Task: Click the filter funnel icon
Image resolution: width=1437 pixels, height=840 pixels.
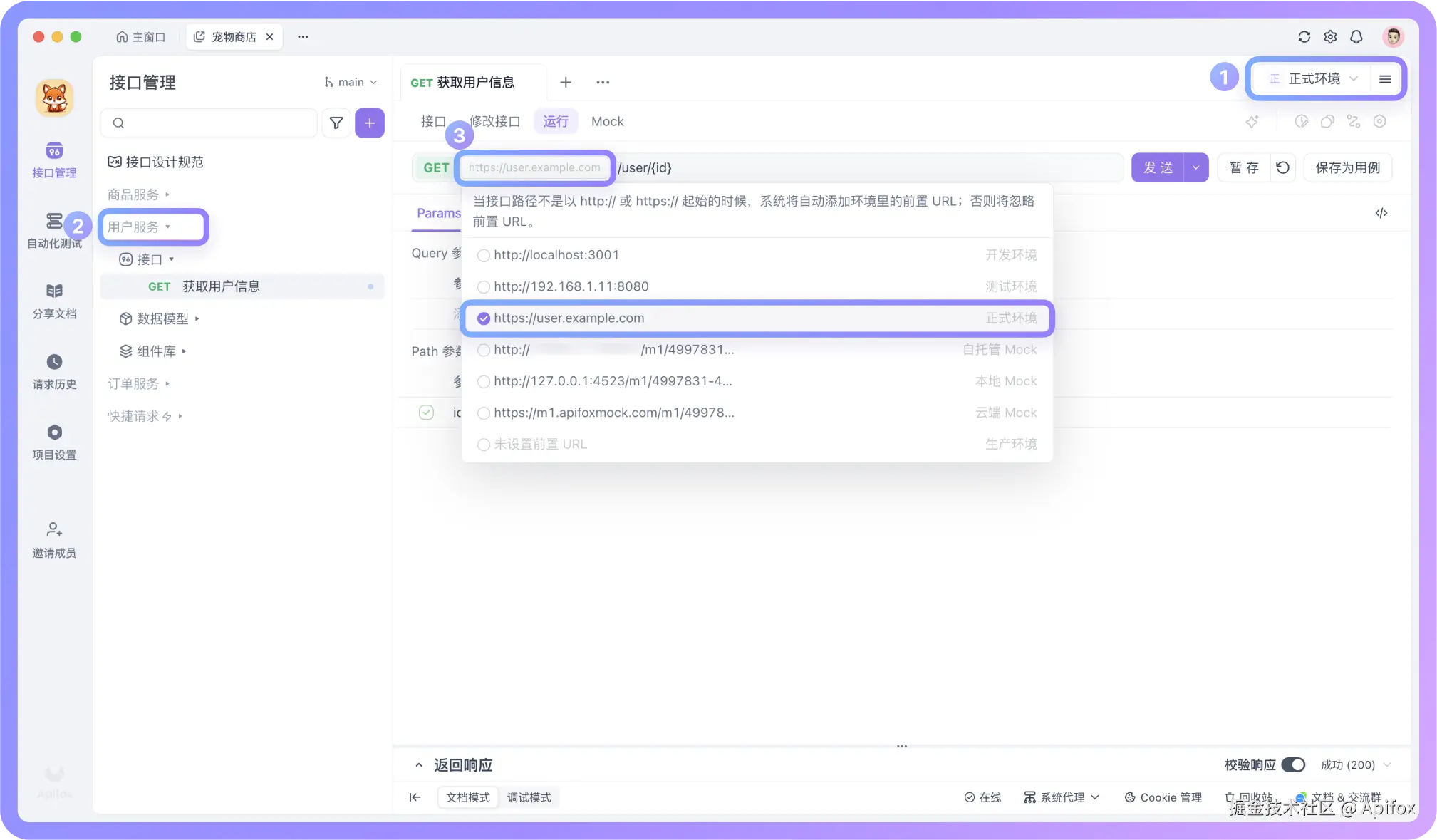Action: [x=336, y=123]
